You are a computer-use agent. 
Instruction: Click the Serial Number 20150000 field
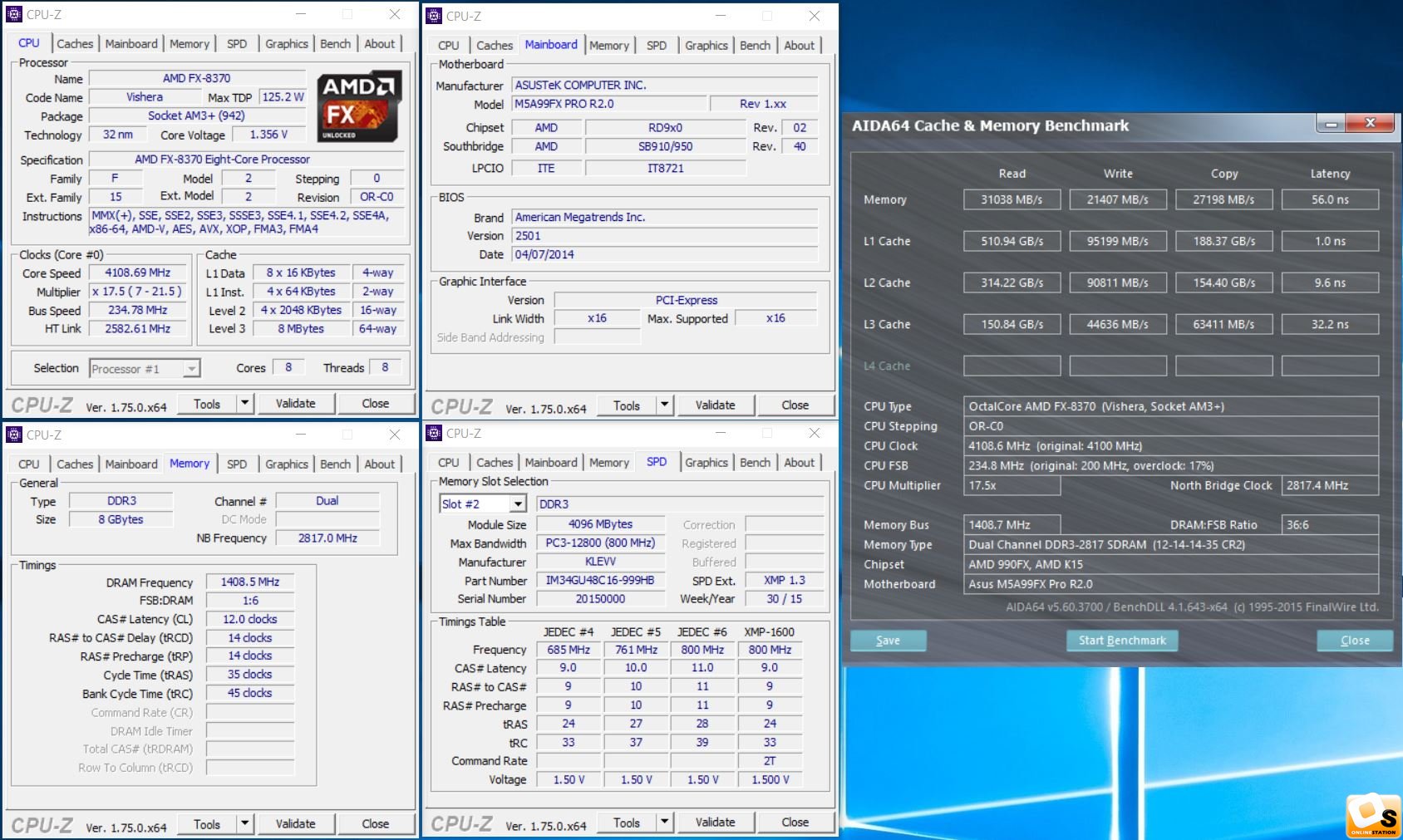click(600, 598)
